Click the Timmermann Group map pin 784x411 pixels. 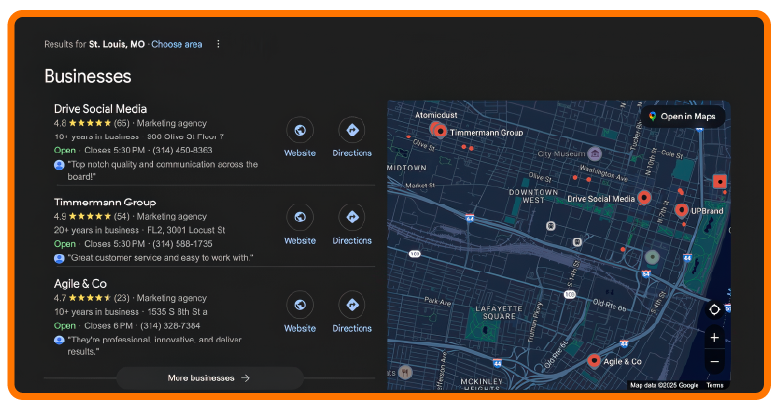[437, 130]
